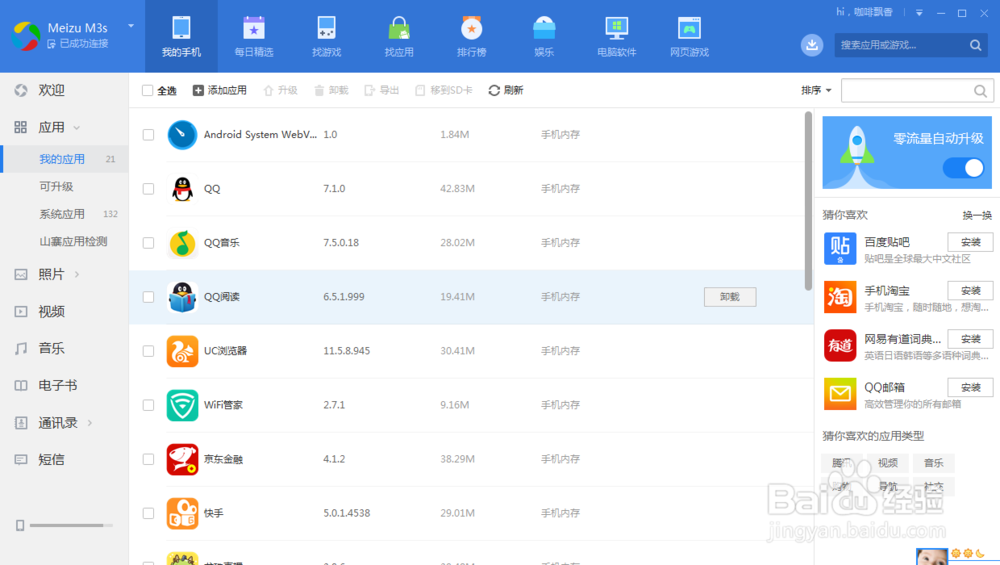Open the Meizu M3s device dropdown
Image resolution: width=1000 pixels, height=565 pixels.
[131, 26]
